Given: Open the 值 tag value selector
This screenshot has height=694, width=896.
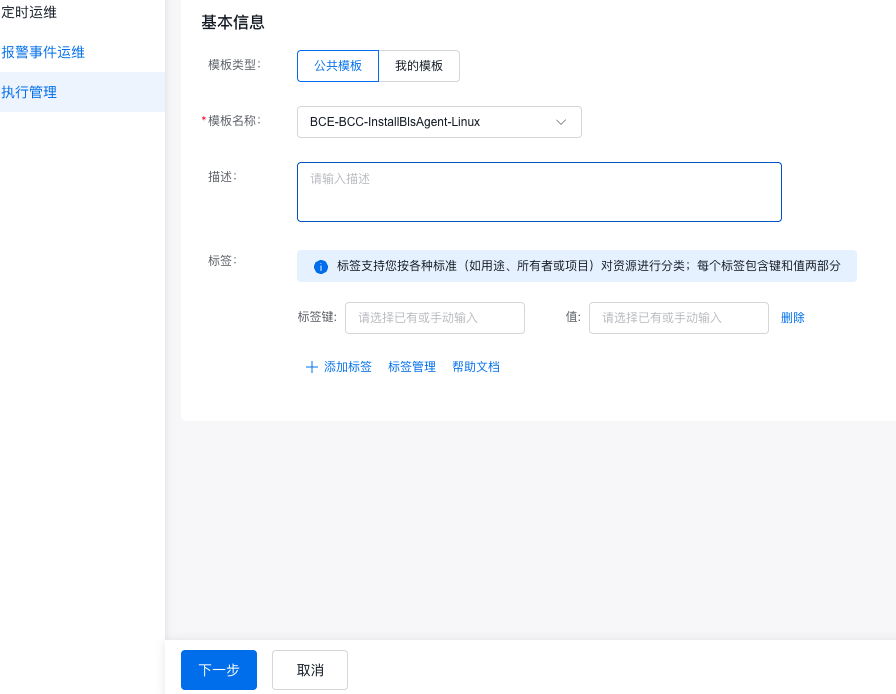Looking at the screenshot, I should coord(678,318).
